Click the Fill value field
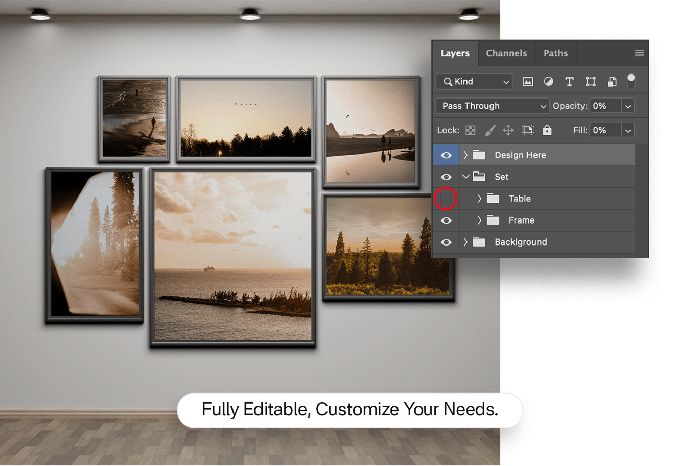Screen dimensions: 700x466 tap(605, 130)
